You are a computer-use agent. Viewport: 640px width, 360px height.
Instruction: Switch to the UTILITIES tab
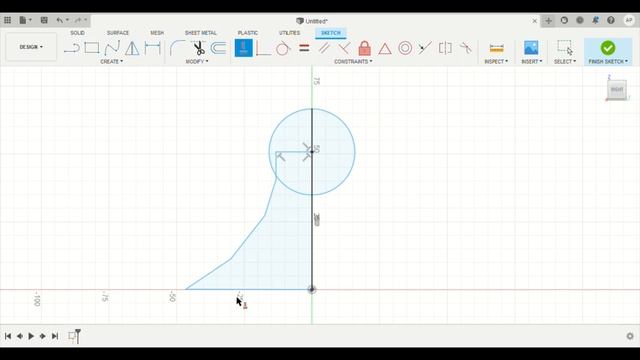point(289,33)
